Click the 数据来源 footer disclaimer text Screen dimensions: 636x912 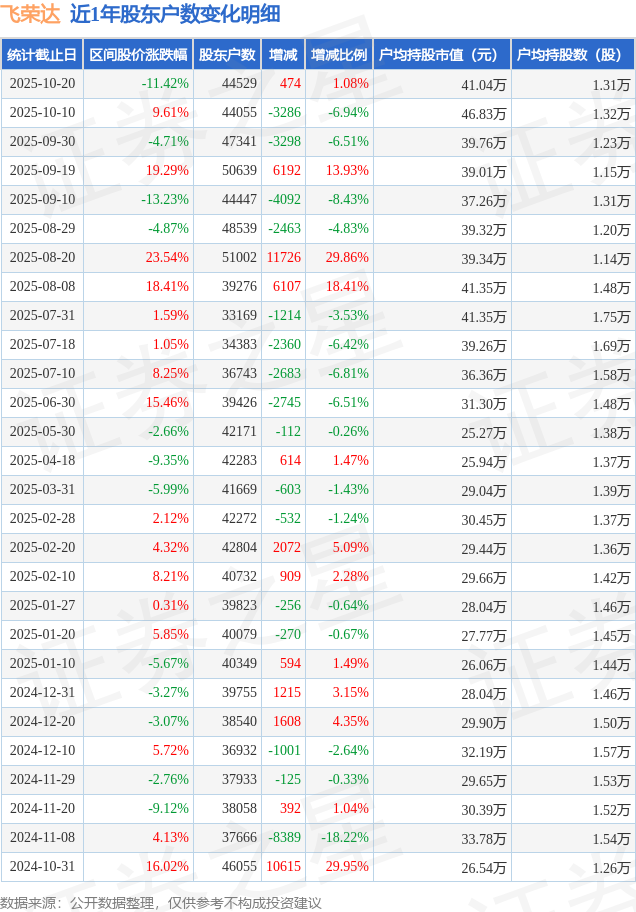tap(161, 902)
